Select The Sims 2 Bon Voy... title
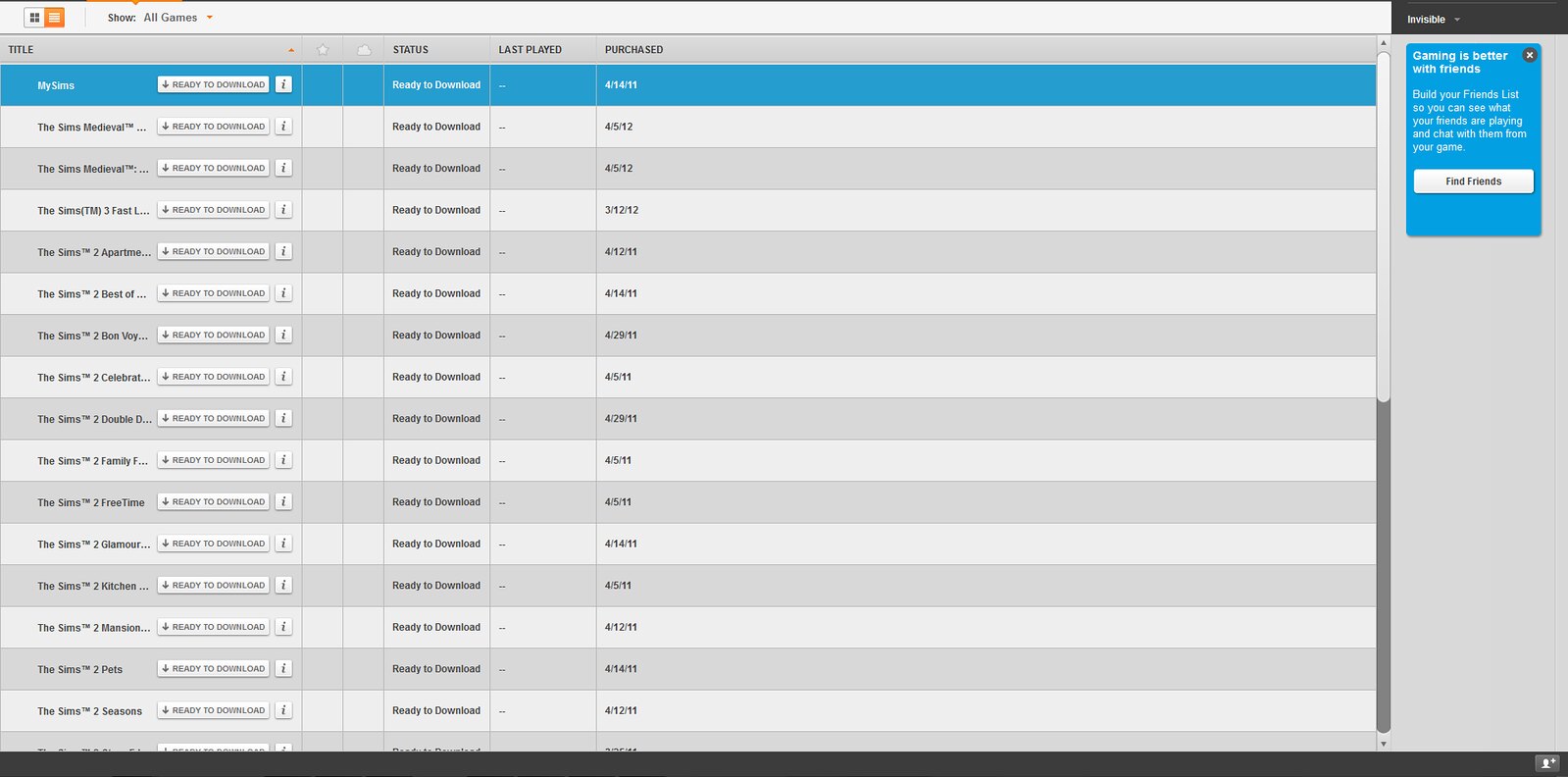Image resolution: width=1568 pixels, height=777 pixels. point(93,337)
